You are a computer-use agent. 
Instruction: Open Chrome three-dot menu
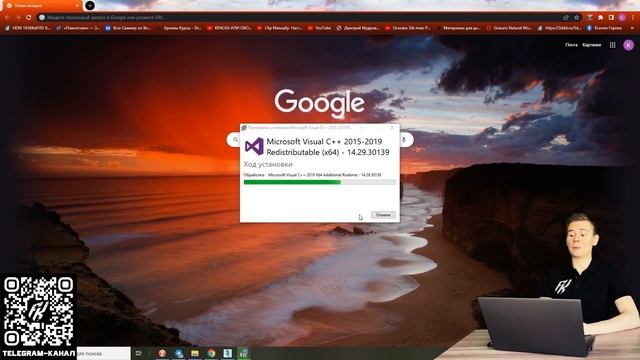(x=633, y=18)
